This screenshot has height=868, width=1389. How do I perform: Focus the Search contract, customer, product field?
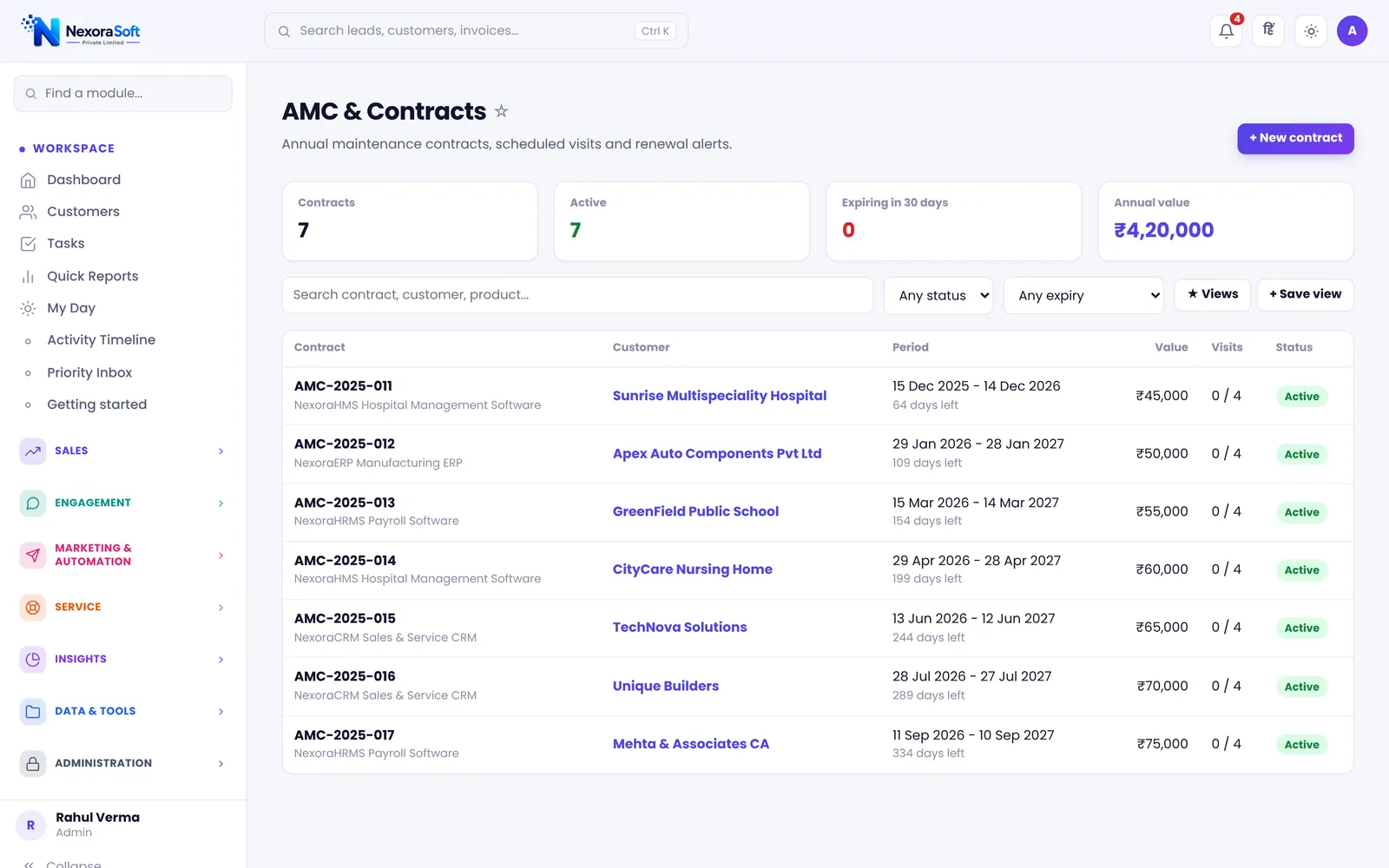tap(577, 295)
